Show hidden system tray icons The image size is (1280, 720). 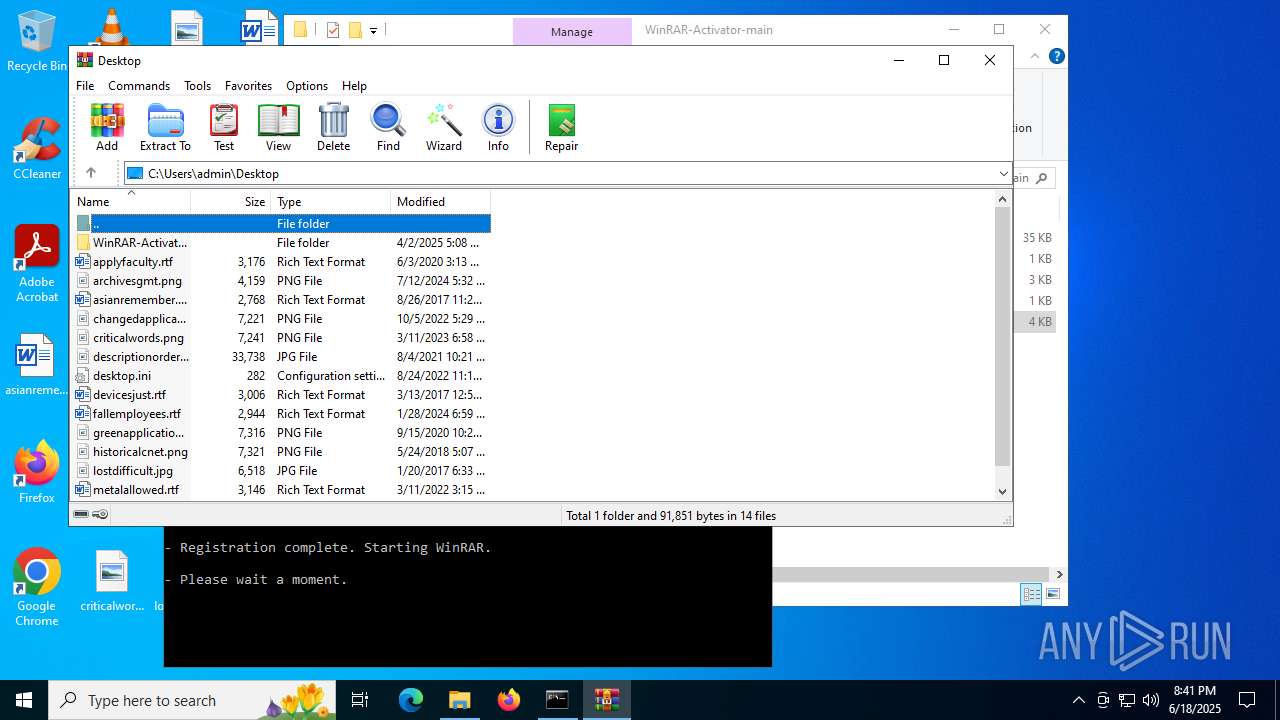[x=1078, y=700]
